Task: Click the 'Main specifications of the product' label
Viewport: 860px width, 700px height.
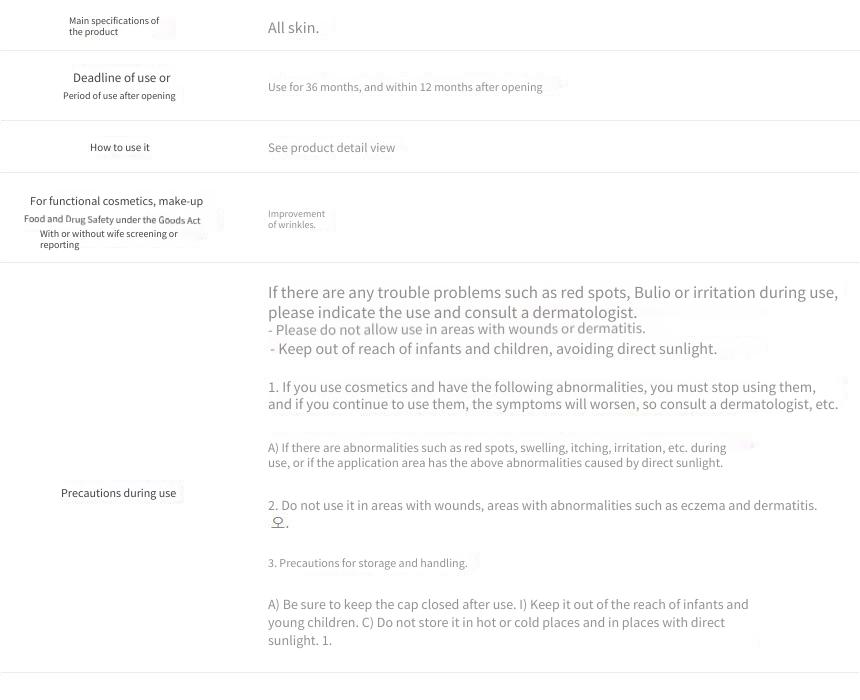Action: point(114,26)
